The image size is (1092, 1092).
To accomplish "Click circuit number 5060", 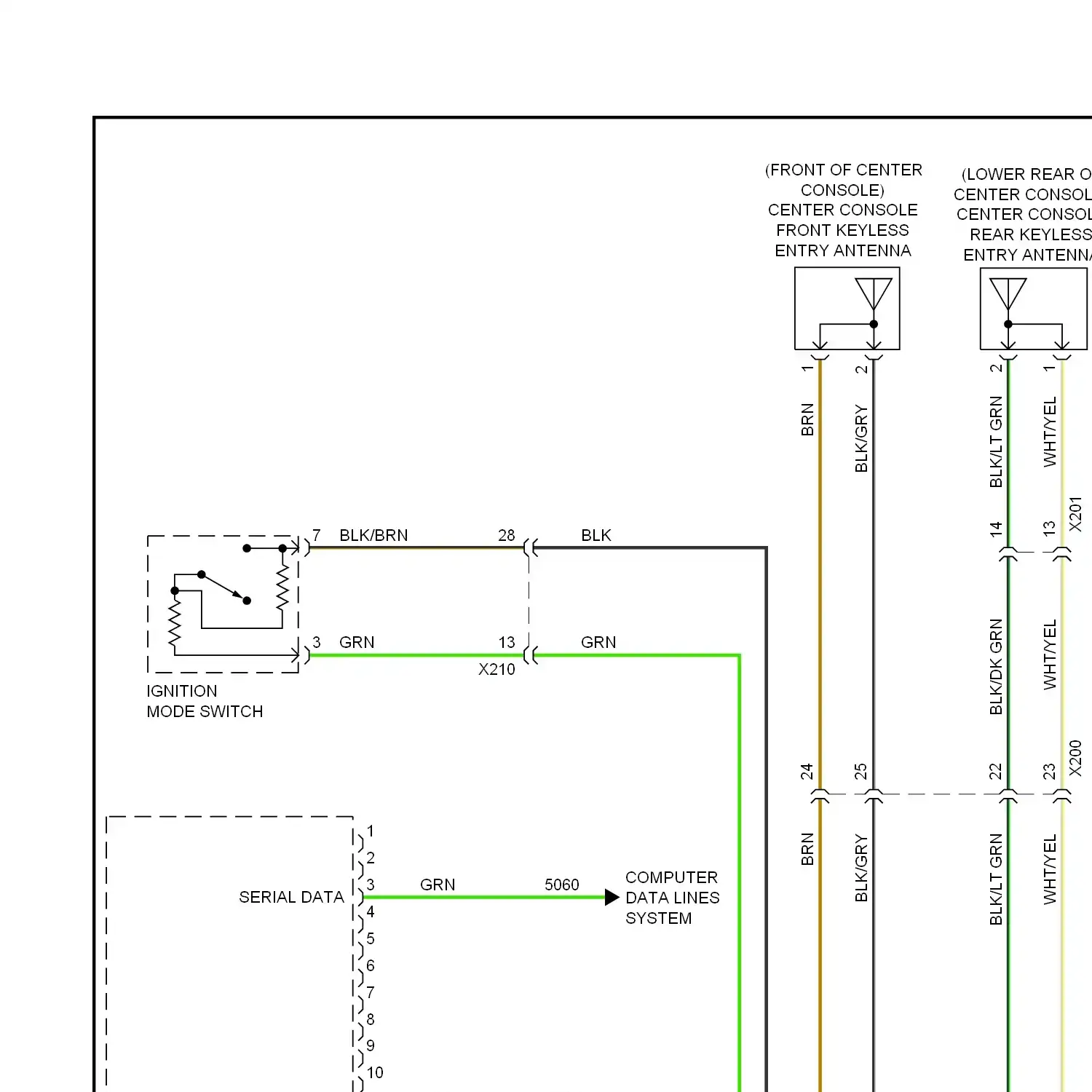I will 562,885.
